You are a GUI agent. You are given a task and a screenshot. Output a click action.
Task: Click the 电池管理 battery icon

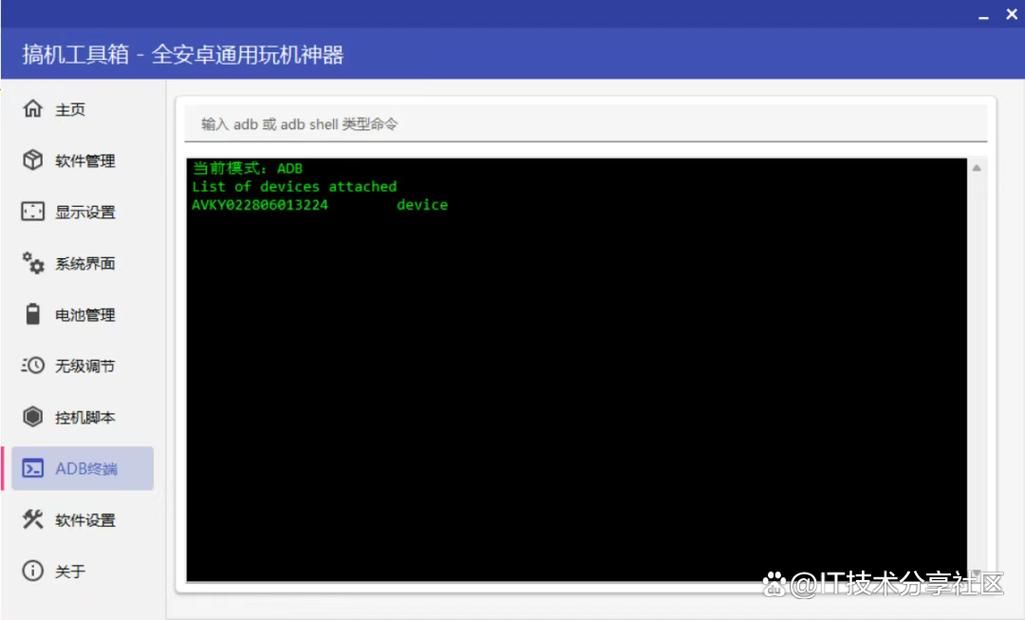pyautogui.click(x=33, y=314)
